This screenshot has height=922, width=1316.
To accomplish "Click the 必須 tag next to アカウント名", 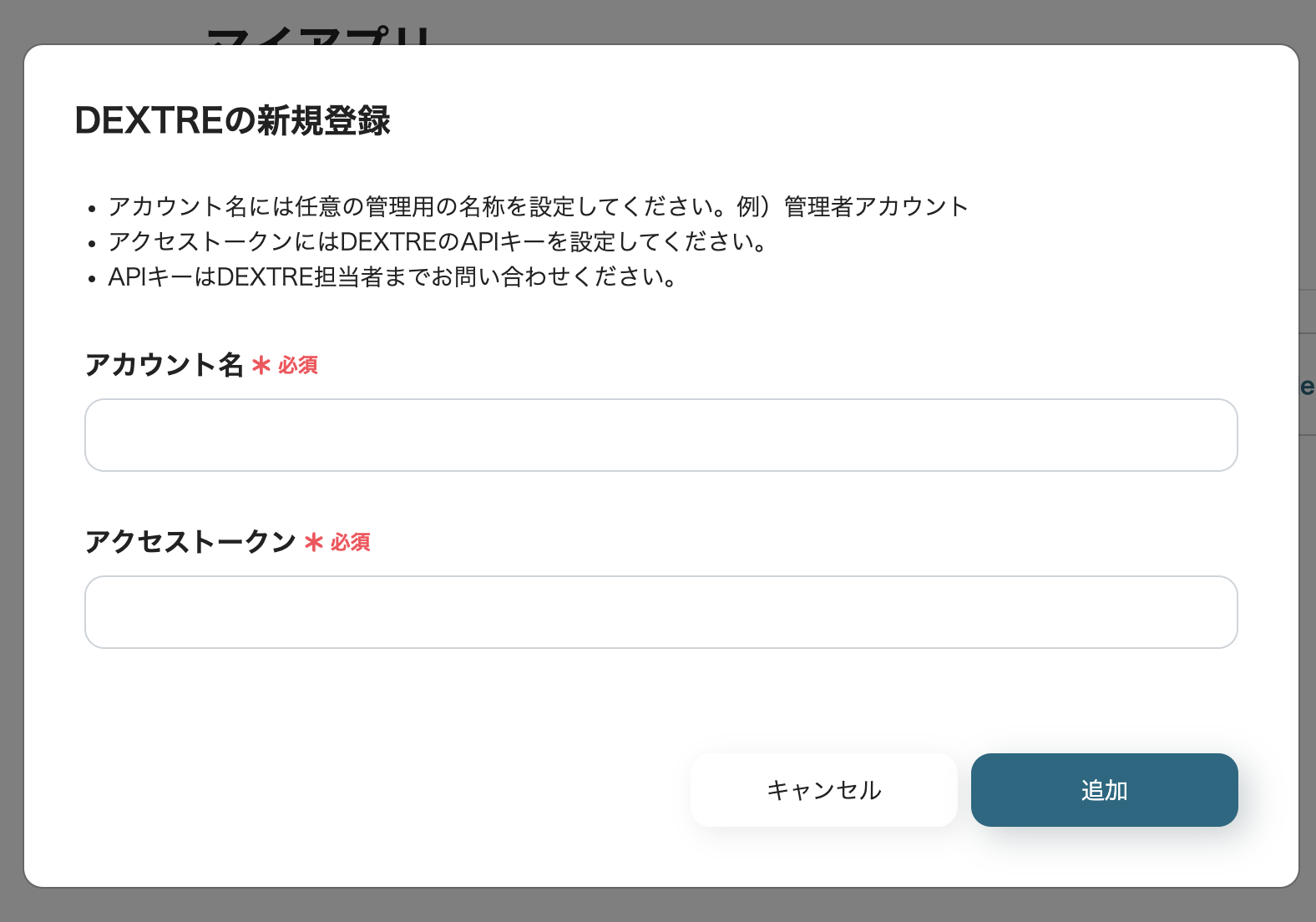I will point(298,366).
